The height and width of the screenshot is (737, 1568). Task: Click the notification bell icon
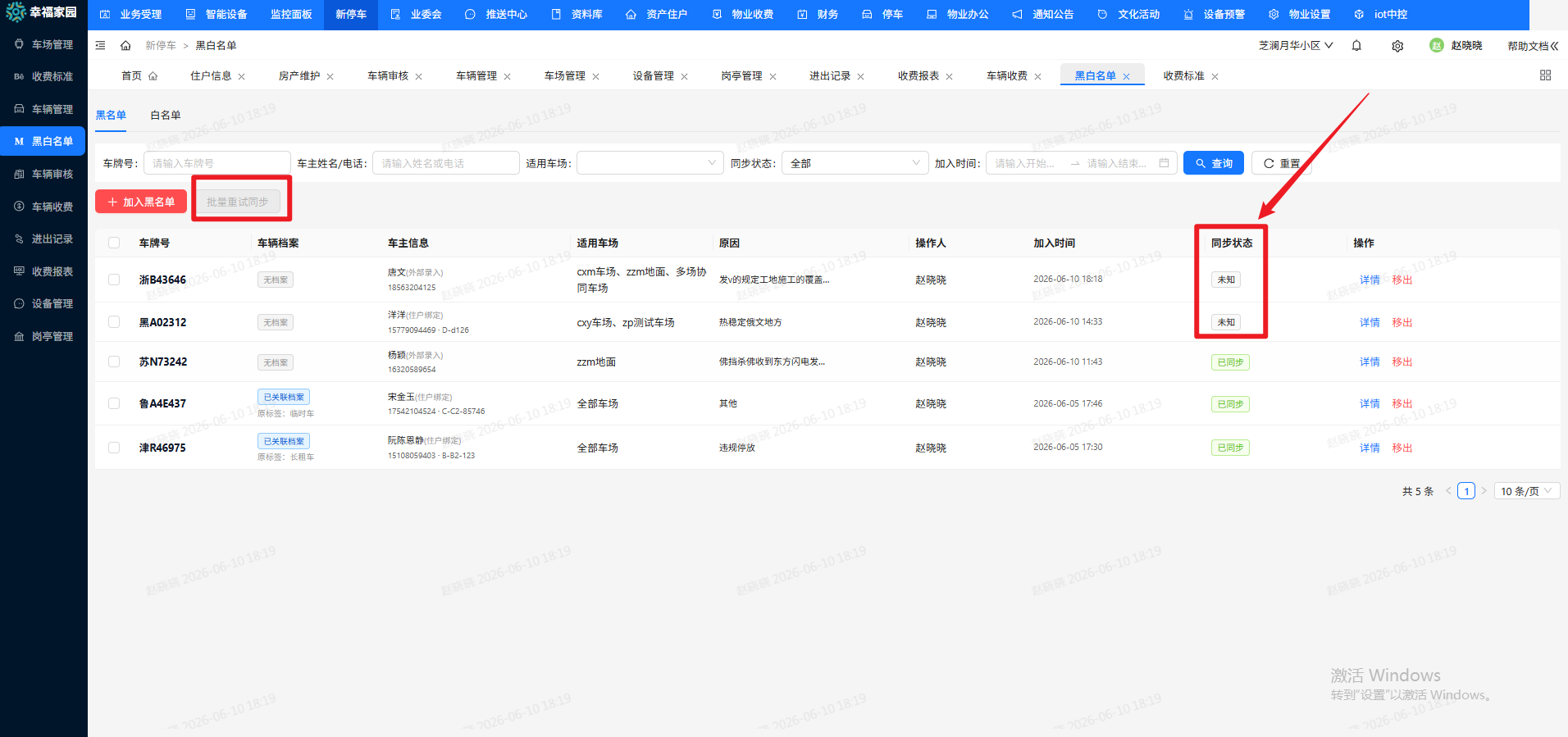(x=1356, y=46)
